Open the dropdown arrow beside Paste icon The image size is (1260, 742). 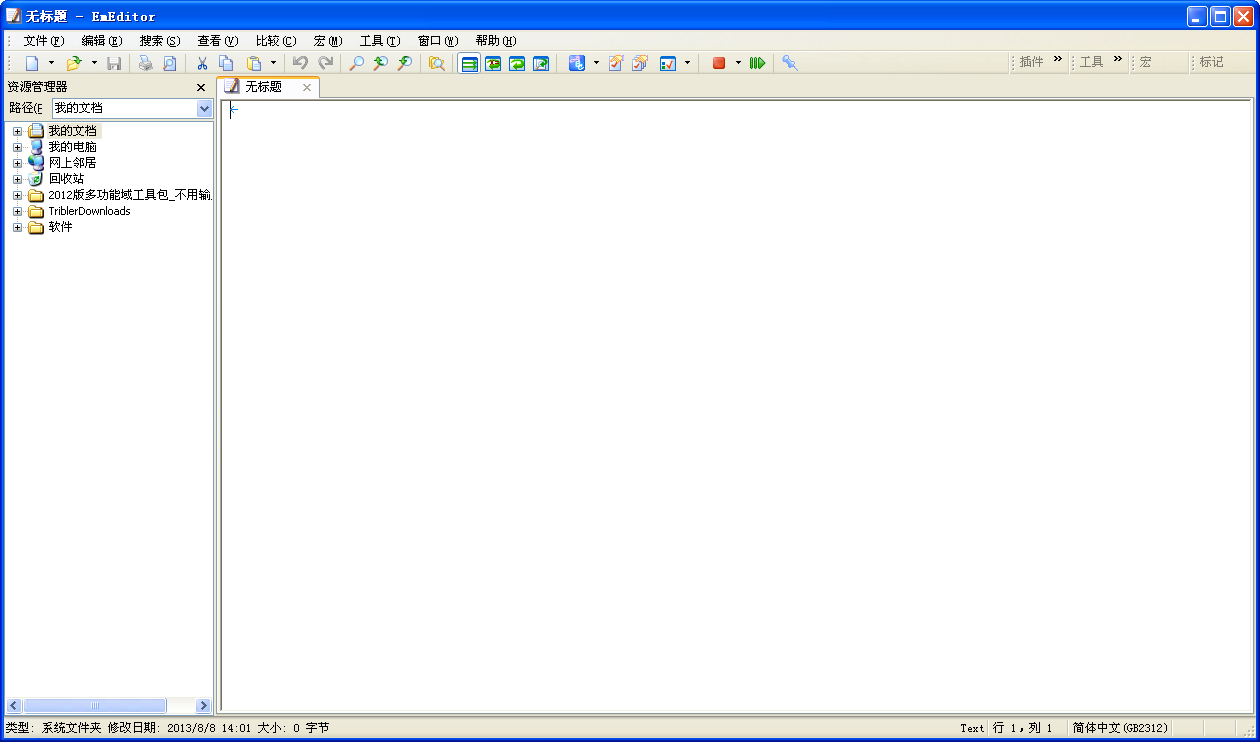click(273, 63)
